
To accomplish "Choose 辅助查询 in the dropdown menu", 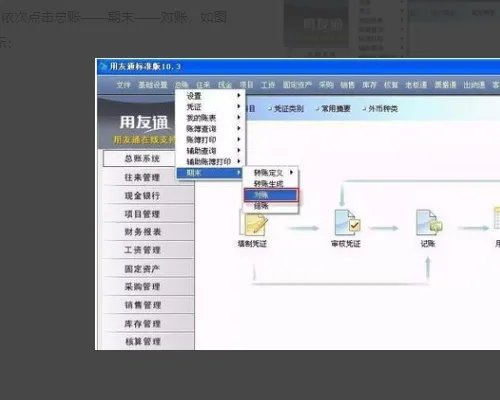I will pyautogui.click(x=210, y=151).
